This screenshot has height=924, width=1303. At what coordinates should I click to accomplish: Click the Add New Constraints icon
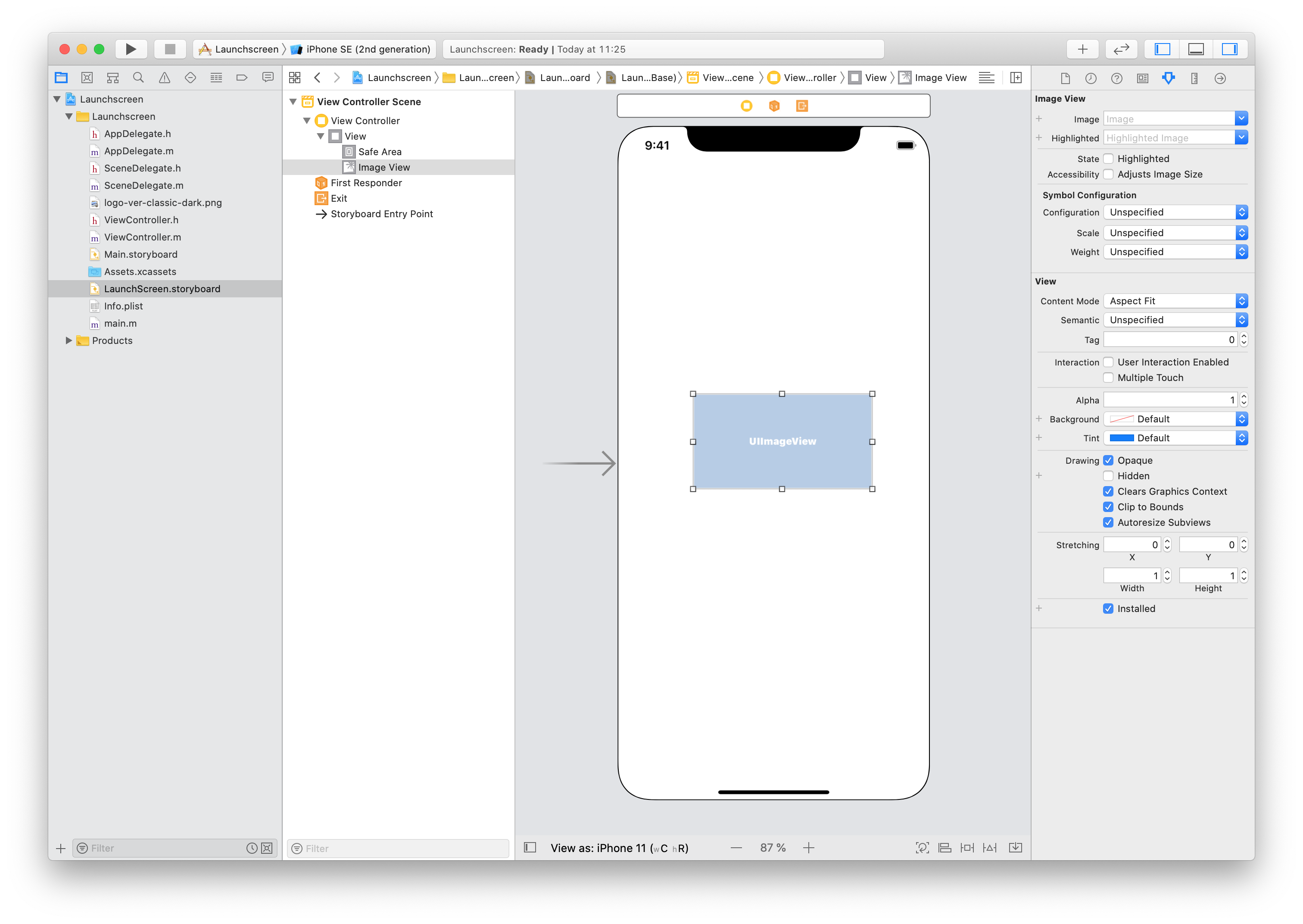pyautogui.click(x=967, y=847)
